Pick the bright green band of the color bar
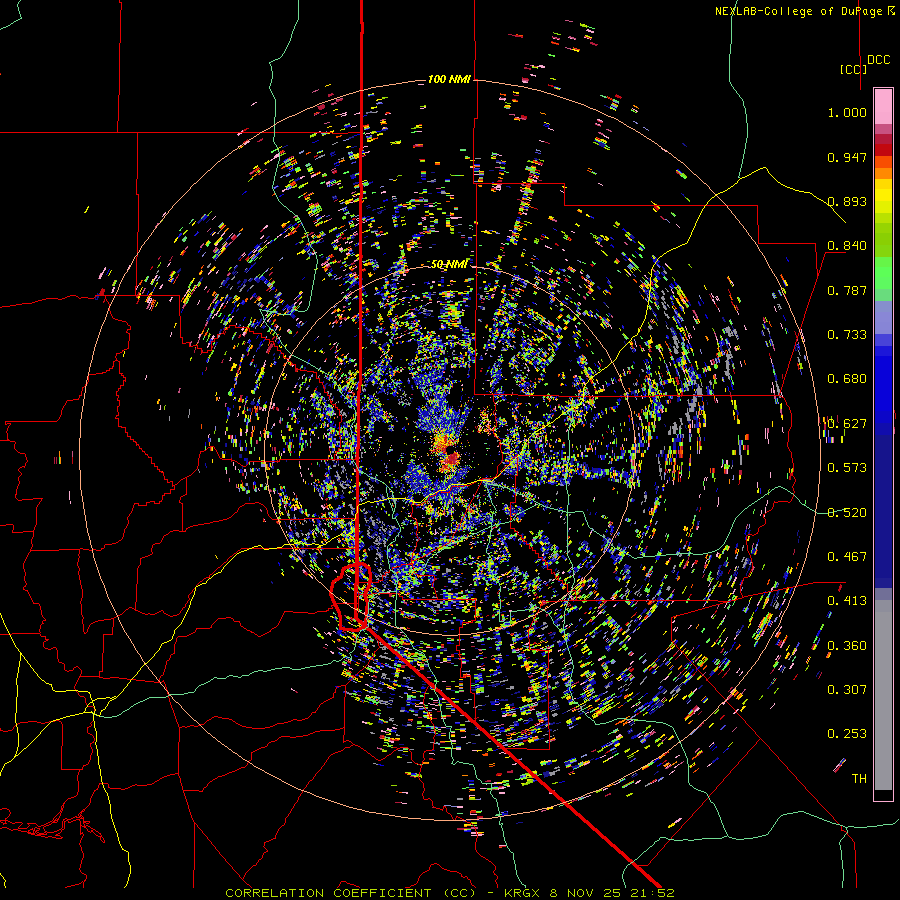 click(883, 272)
